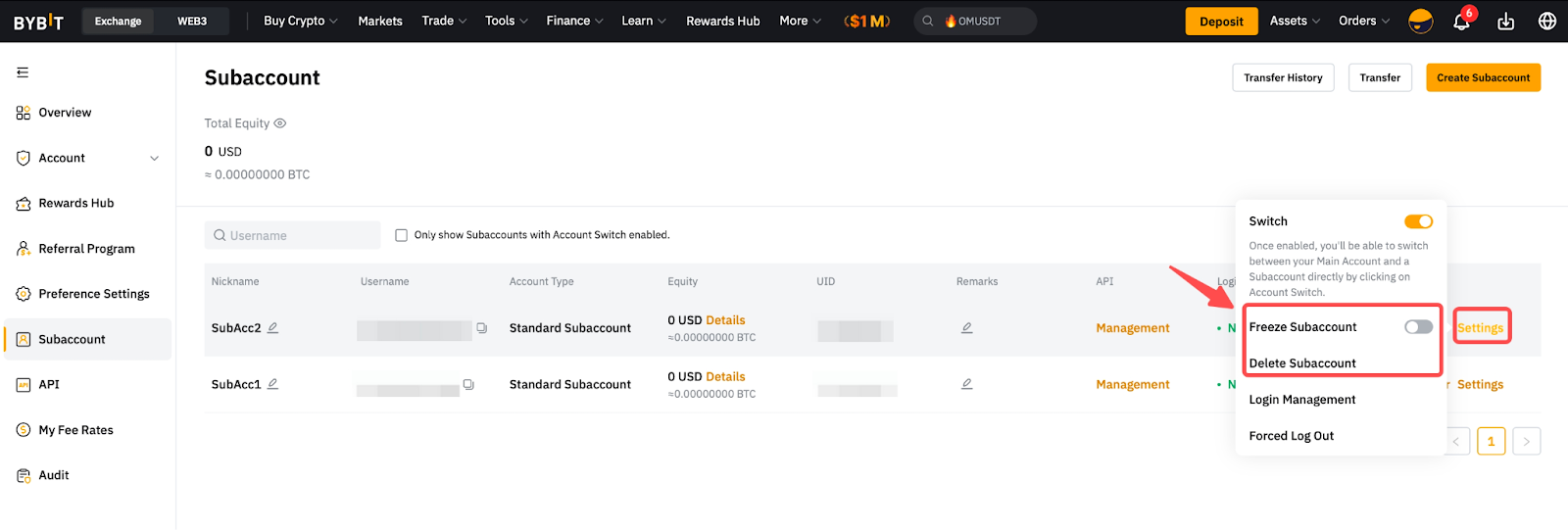The height and width of the screenshot is (530, 1568).
Task: Select Delete Subaccount from the menu
Action: point(1302,363)
